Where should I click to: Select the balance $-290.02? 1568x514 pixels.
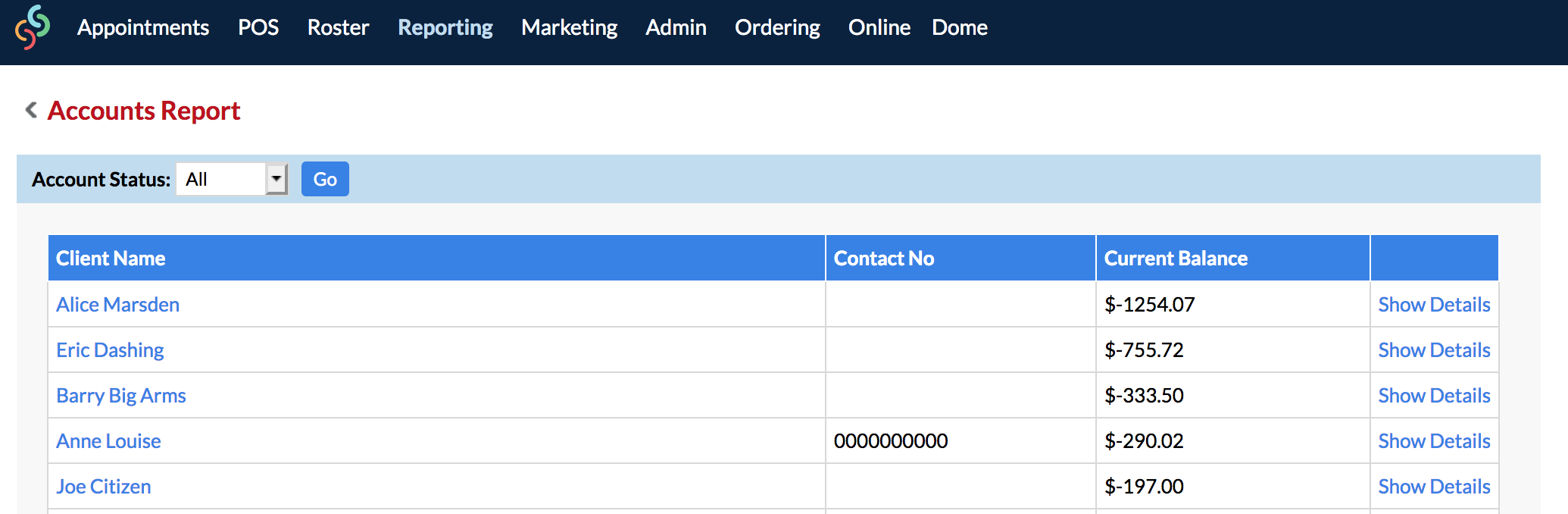[1144, 440]
